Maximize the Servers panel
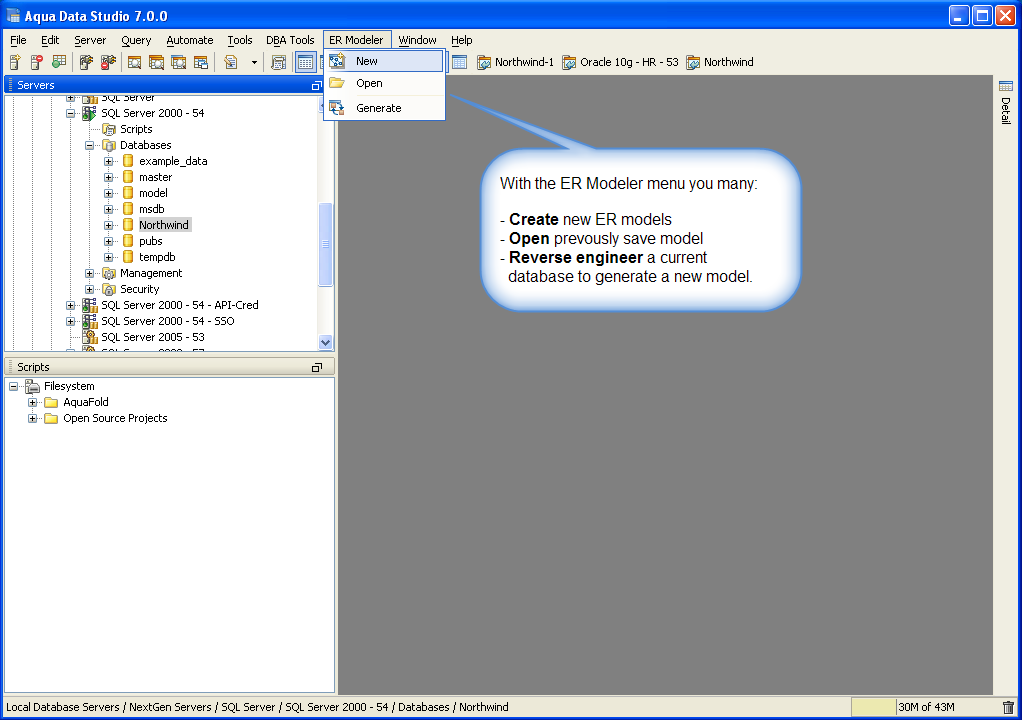 [316, 85]
